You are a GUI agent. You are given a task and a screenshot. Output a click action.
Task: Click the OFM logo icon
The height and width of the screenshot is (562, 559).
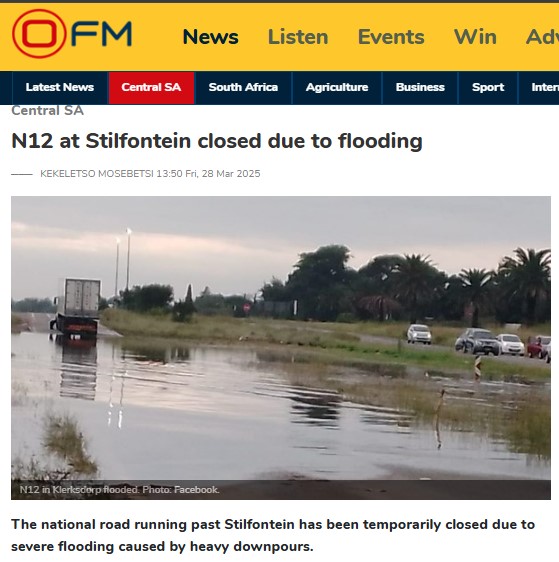tap(72, 34)
